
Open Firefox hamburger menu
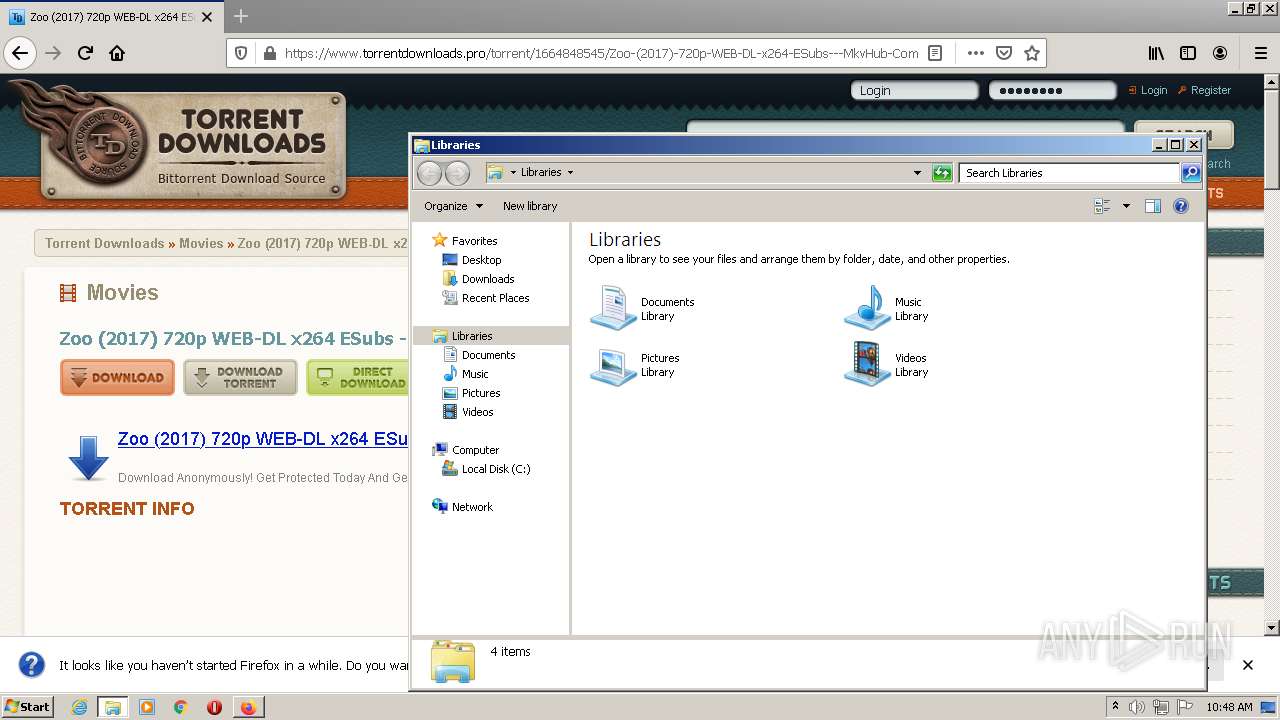[1260, 53]
